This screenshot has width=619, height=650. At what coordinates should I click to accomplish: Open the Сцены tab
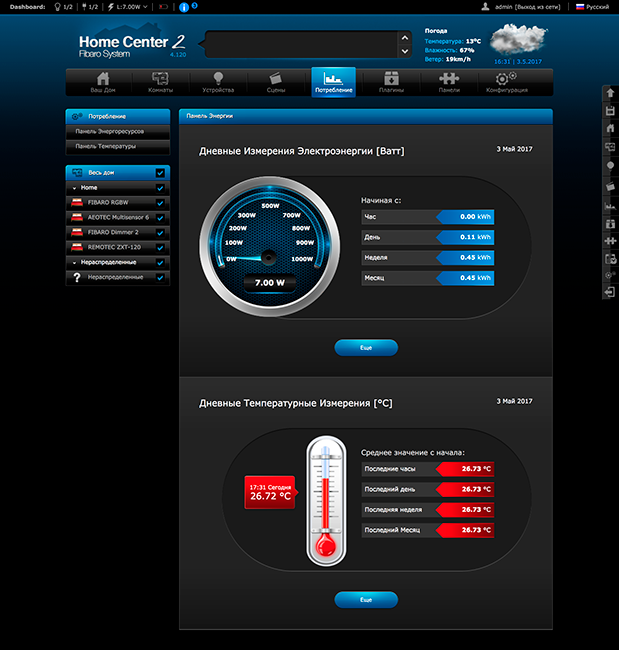point(276,82)
